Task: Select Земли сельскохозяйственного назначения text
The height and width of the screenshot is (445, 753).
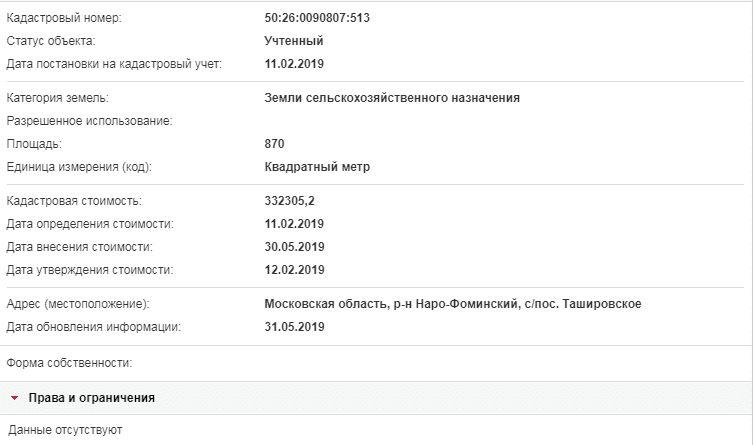Action: coord(392,98)
